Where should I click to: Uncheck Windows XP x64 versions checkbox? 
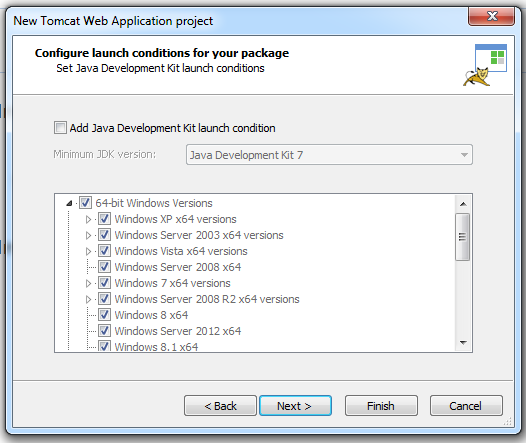[x=104, y=219]
